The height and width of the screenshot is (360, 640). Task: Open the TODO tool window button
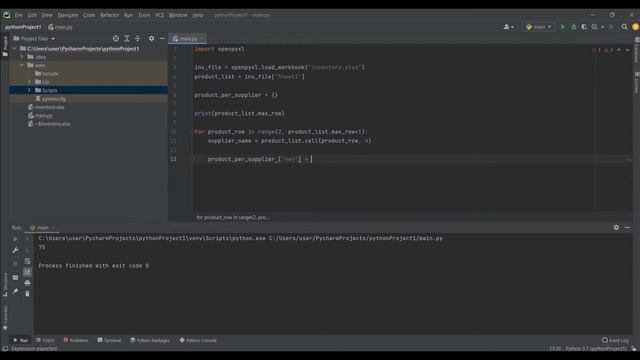(45, 340)
